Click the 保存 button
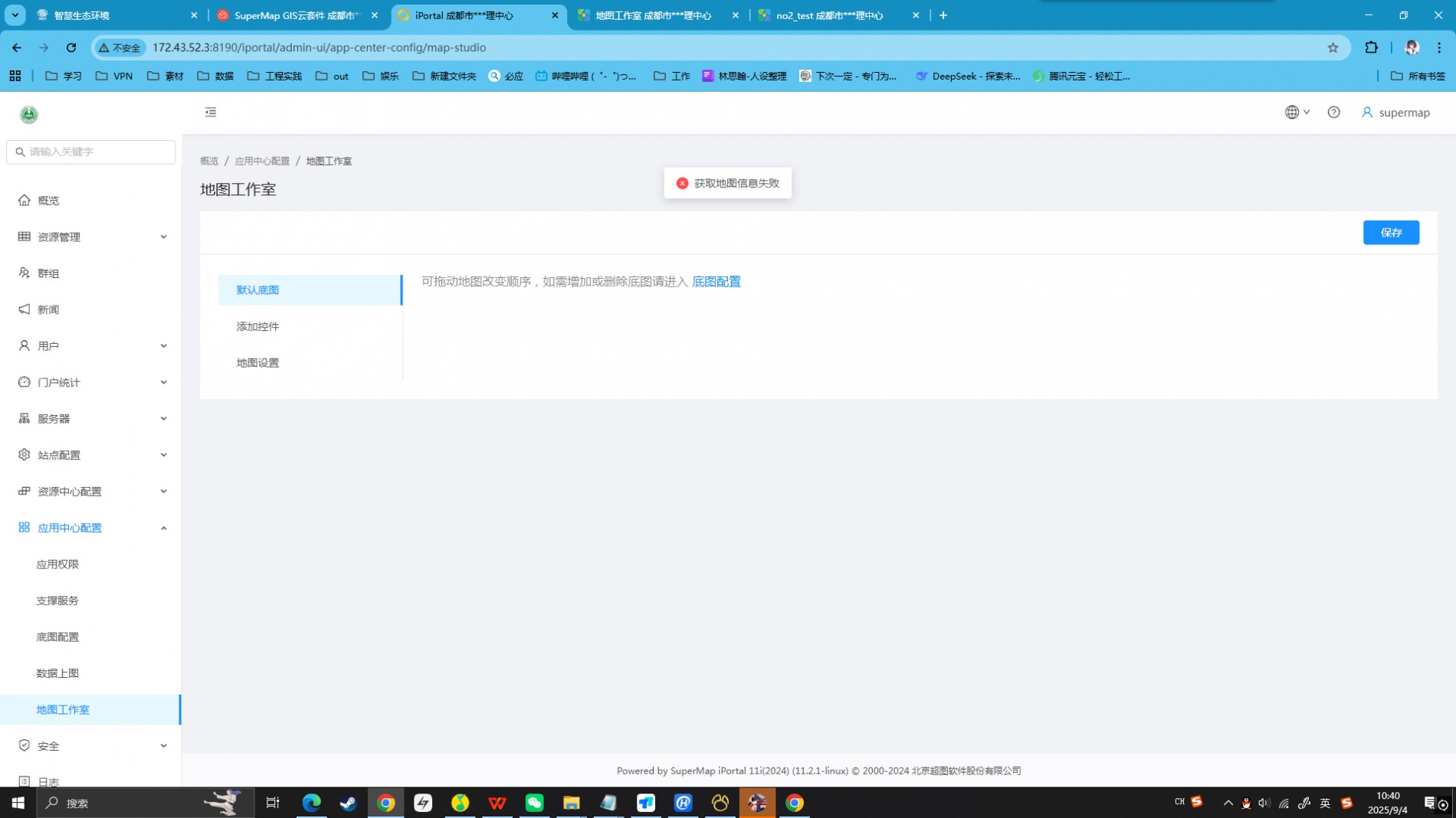This screenshot has height=818, width=1456. 1390,233
